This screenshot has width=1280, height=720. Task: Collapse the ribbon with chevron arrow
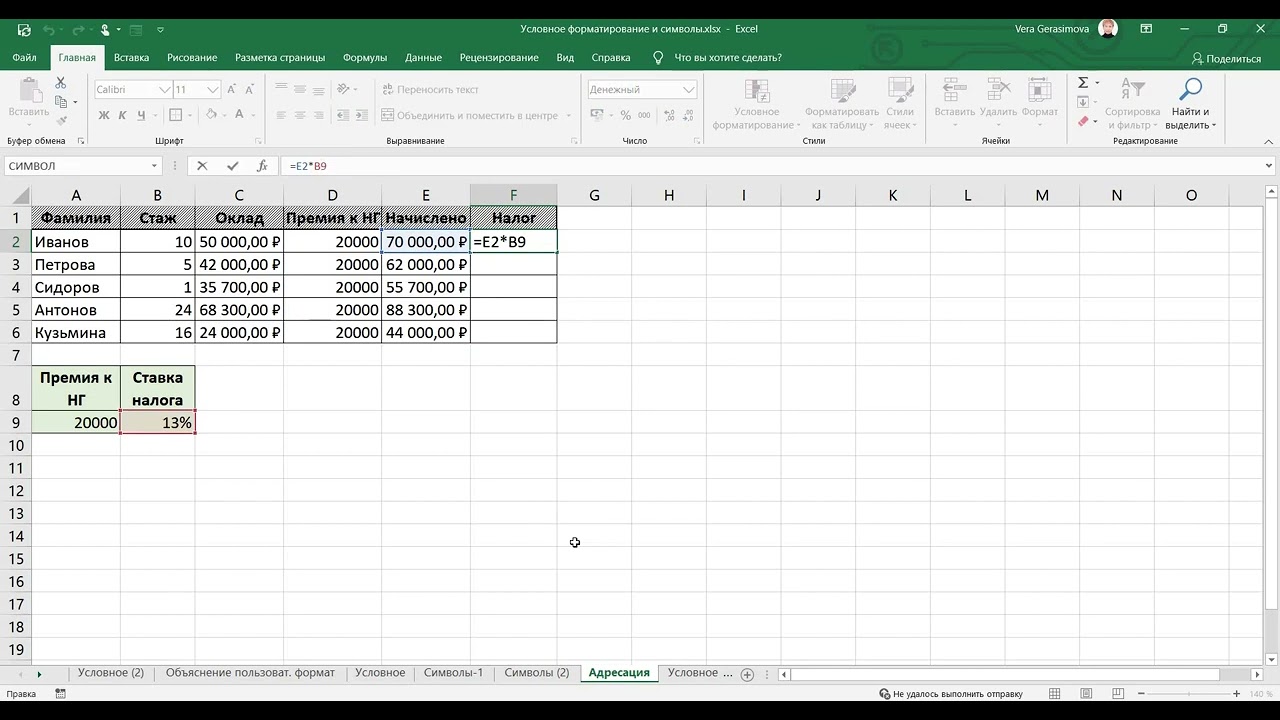(1270, 141)
